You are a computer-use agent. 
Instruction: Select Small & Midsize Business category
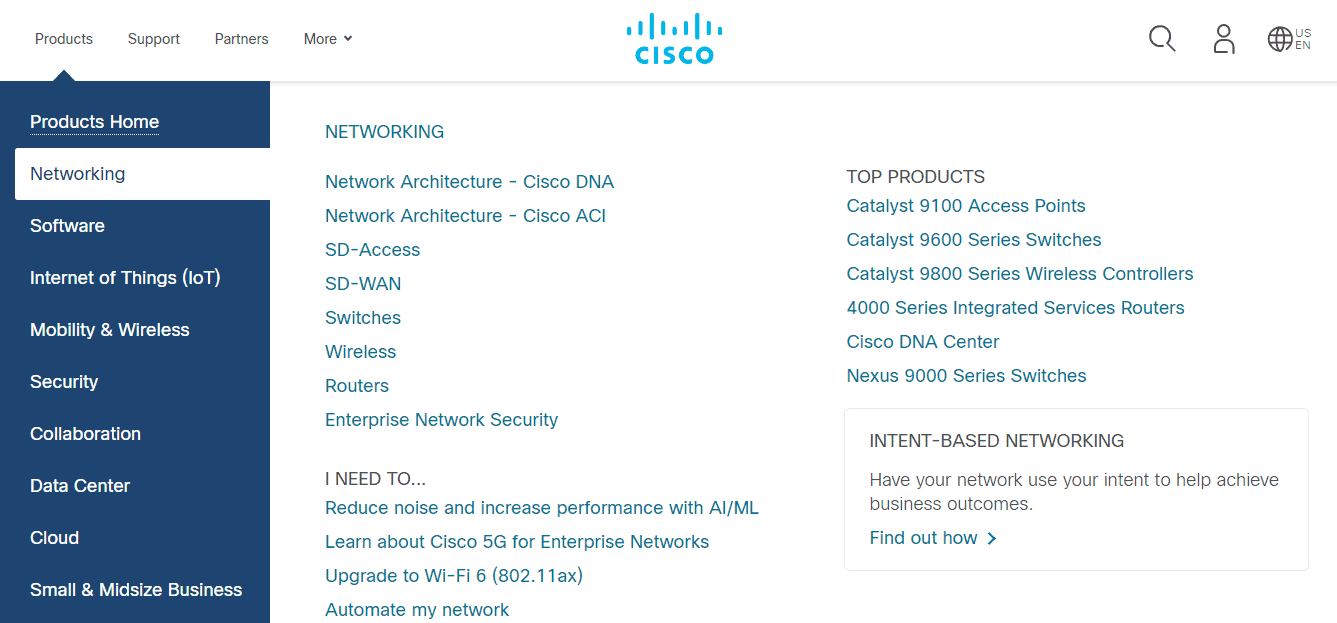point(136,589)
